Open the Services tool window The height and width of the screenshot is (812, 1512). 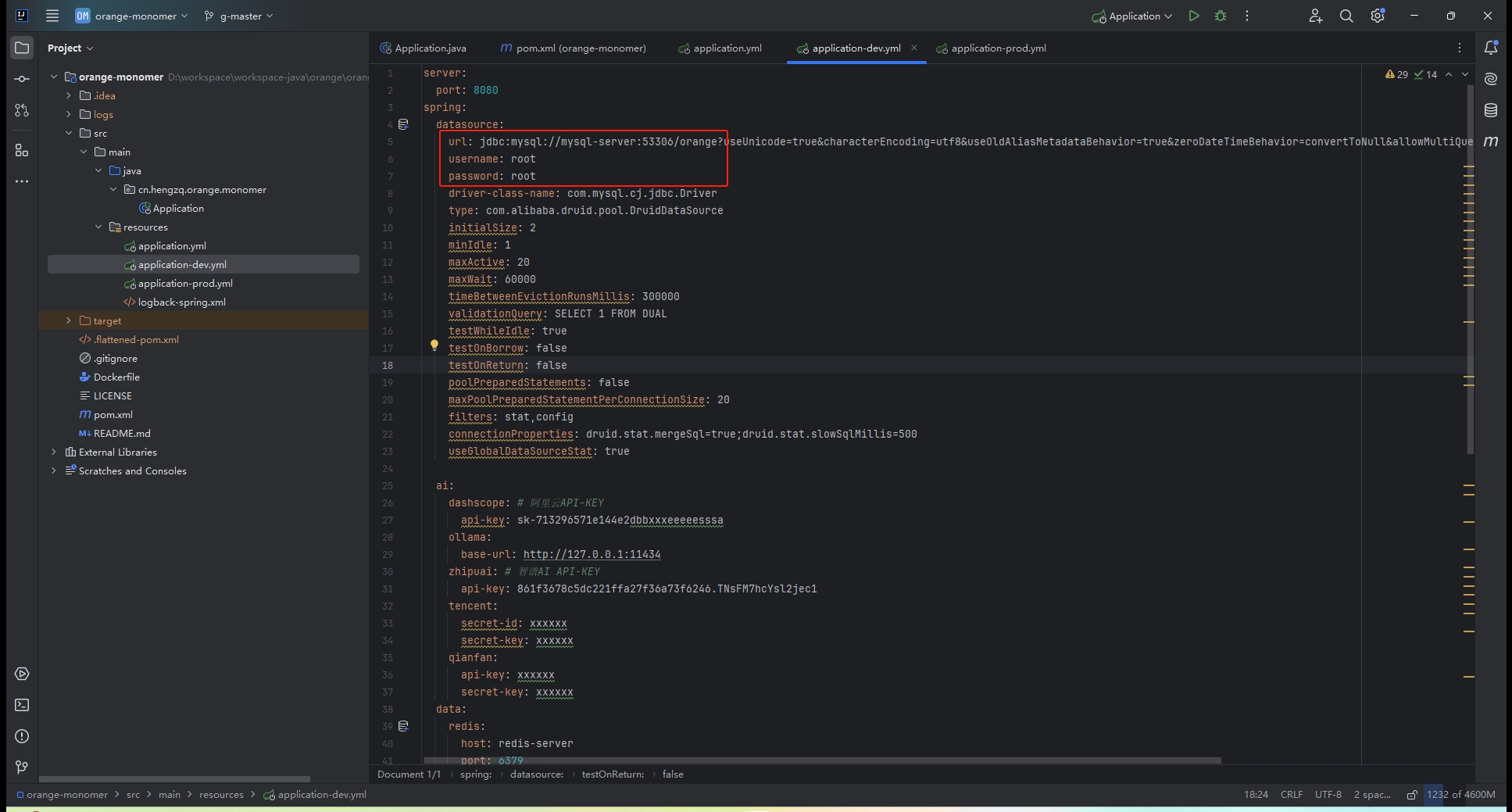(x=22, y=674)
